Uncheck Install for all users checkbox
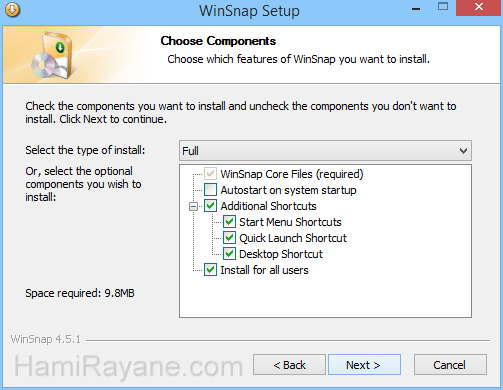 point(210,270)
